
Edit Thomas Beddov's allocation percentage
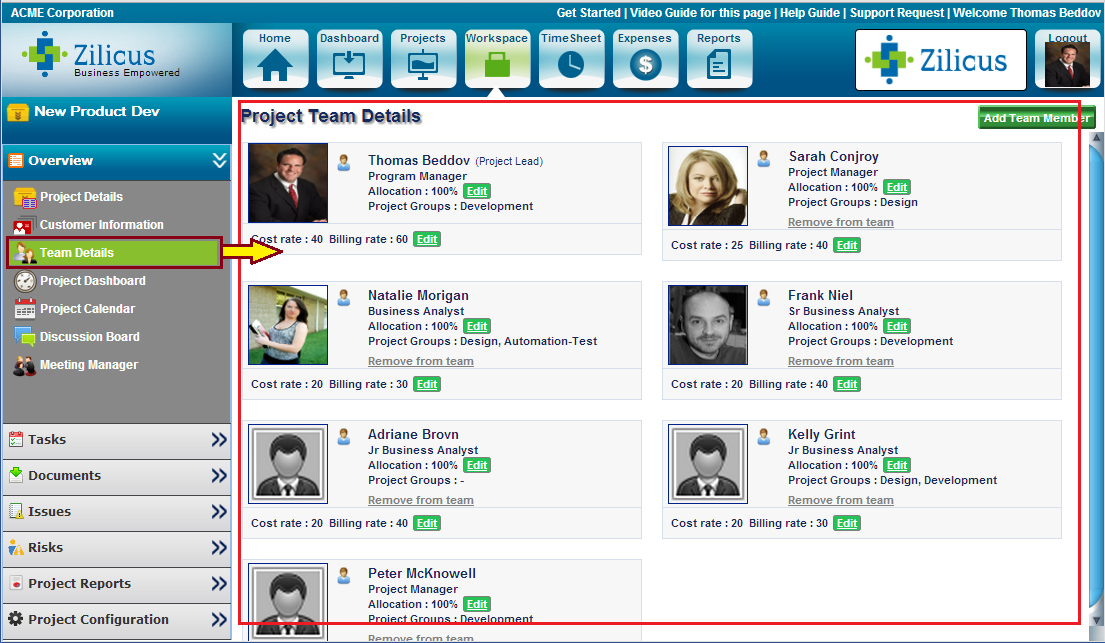tap(477, 191)
